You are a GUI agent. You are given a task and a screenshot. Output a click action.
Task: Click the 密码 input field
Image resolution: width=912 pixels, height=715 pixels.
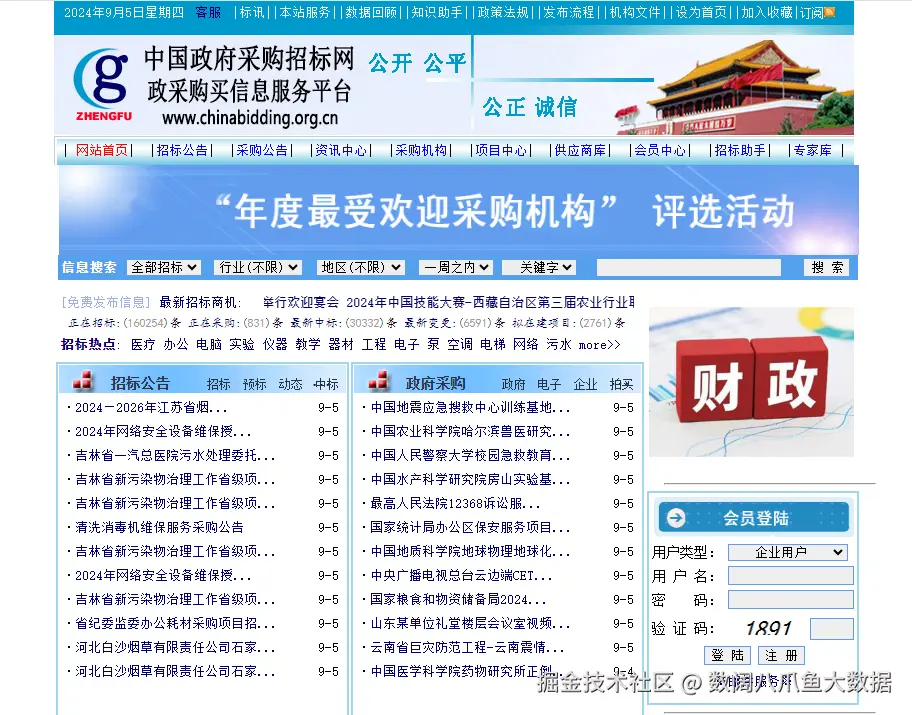[x=790, y=600]
